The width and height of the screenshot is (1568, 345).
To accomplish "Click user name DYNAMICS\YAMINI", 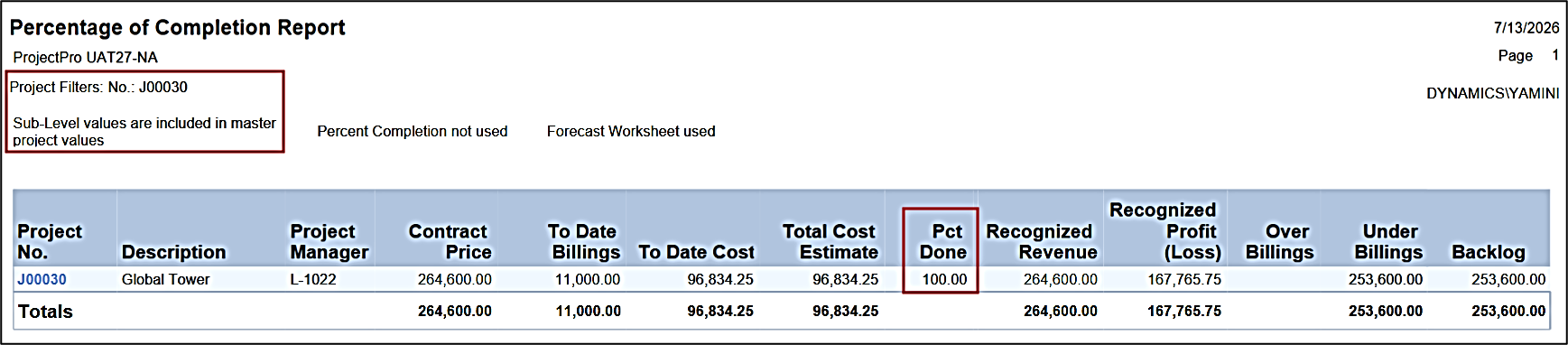I will [x=1493, y=94].
